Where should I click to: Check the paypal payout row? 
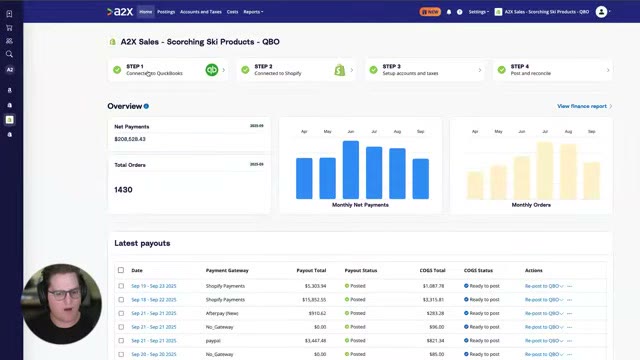point(121,340)
